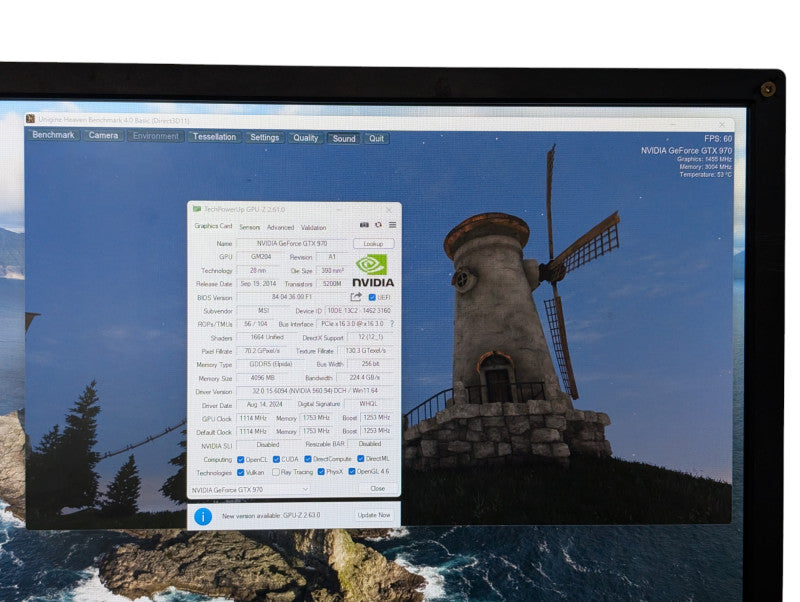Image resolution: width=800 pixels, height=602 pixels.
Task: Switch to the Sensors tab
Action: click(x=249, y=227)
